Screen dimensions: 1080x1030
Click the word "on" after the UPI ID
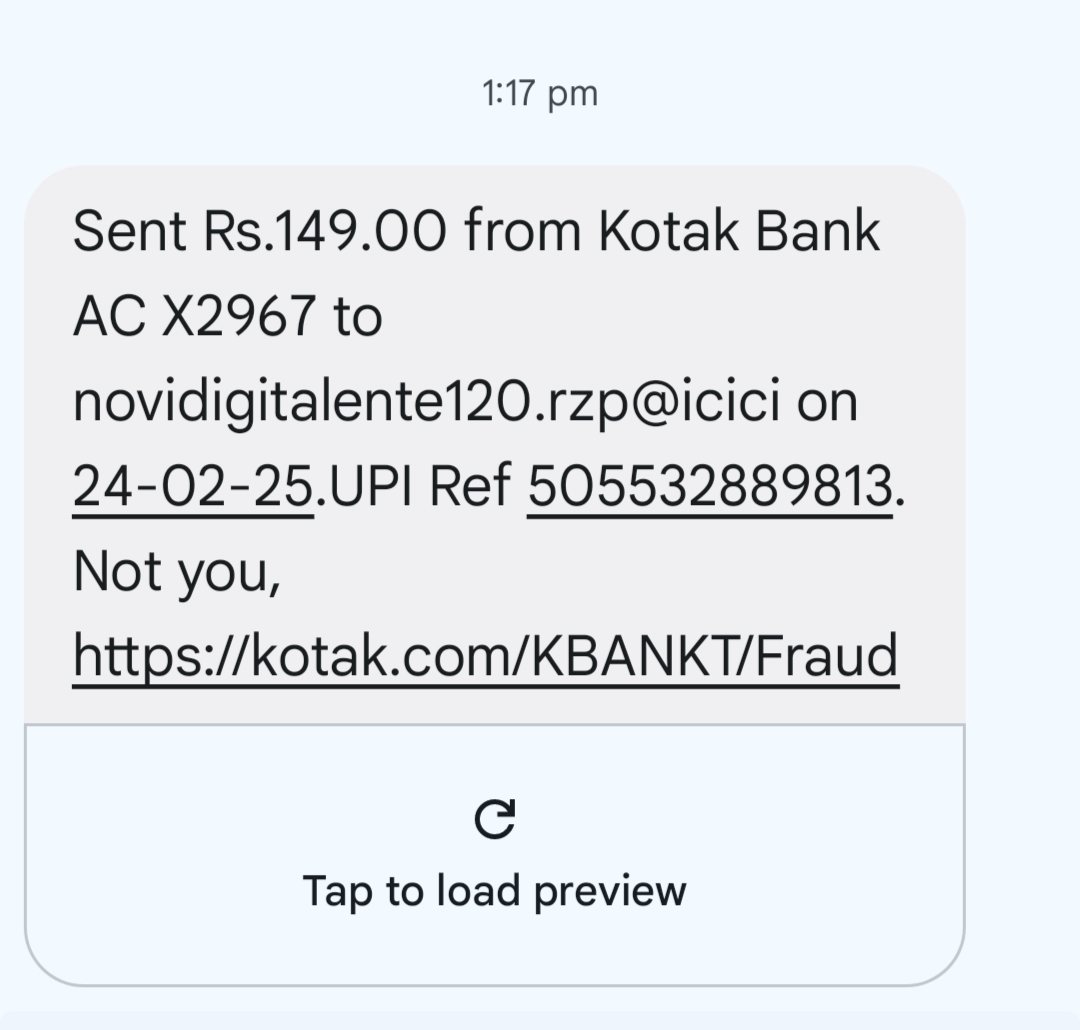click(x=826, y=402)
